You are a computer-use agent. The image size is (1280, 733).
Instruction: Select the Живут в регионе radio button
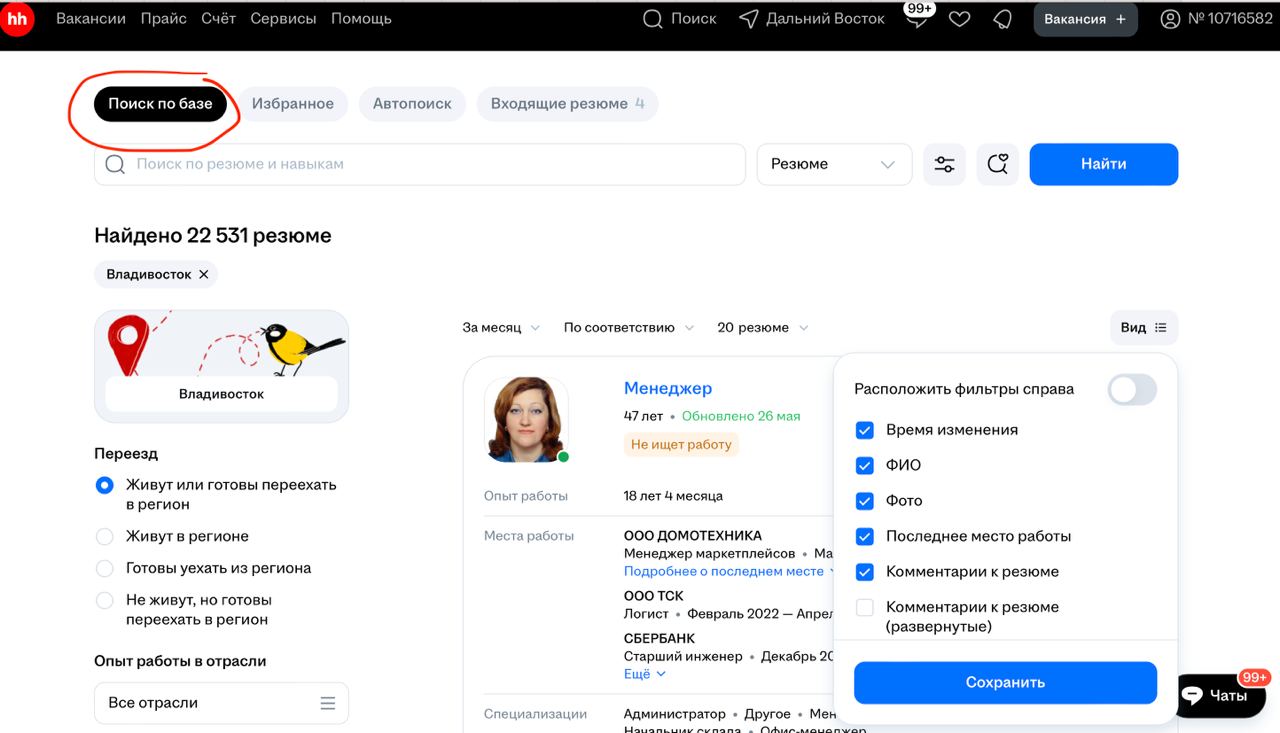pyautogui.click(x=104, y=536)
